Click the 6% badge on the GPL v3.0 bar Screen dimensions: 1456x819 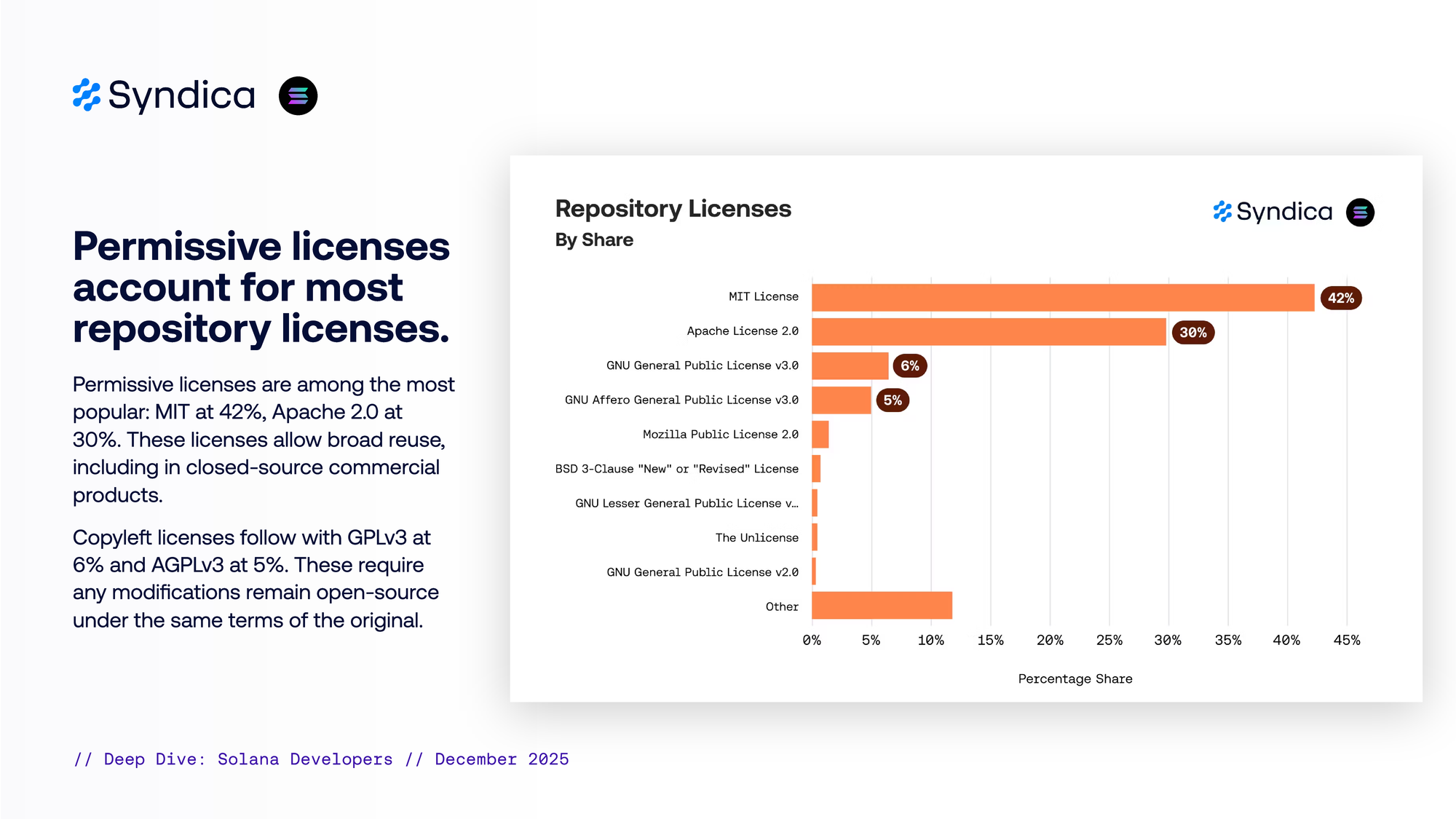click(909, 365)
